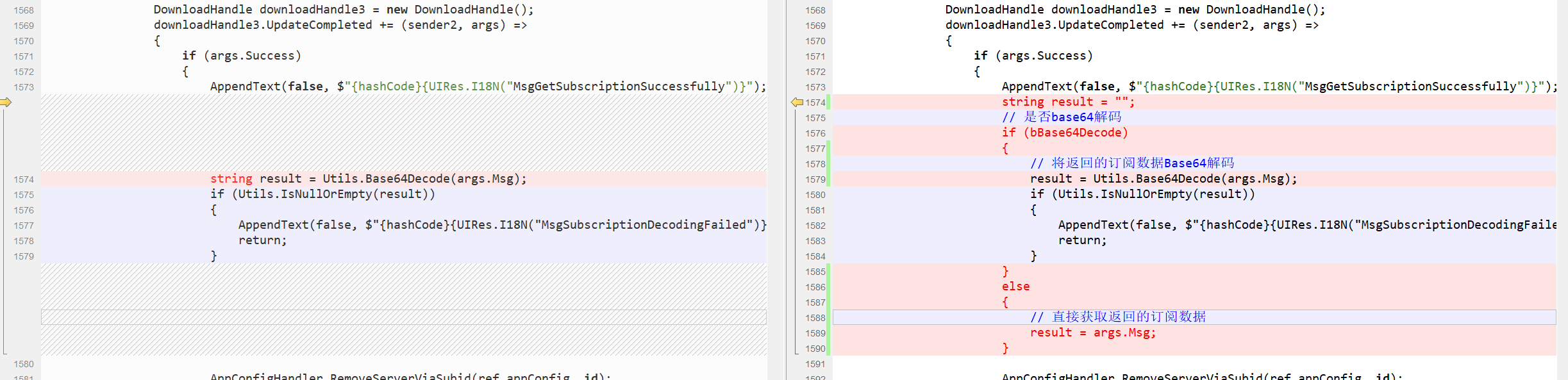Select the comment '// 将返回的订阅数据Base64解码'
The width and height of the screenshot is (1568, 380).
pyautogui.click(x=1131, y=163)
